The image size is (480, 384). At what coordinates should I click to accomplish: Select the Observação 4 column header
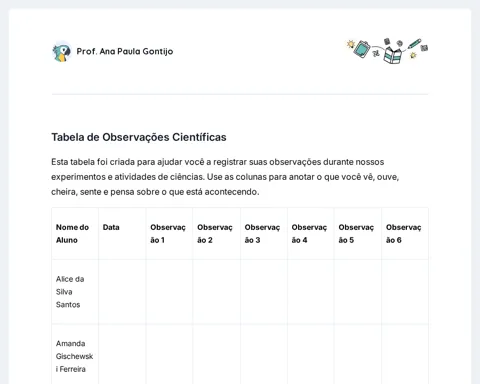(x=311, y=234)
